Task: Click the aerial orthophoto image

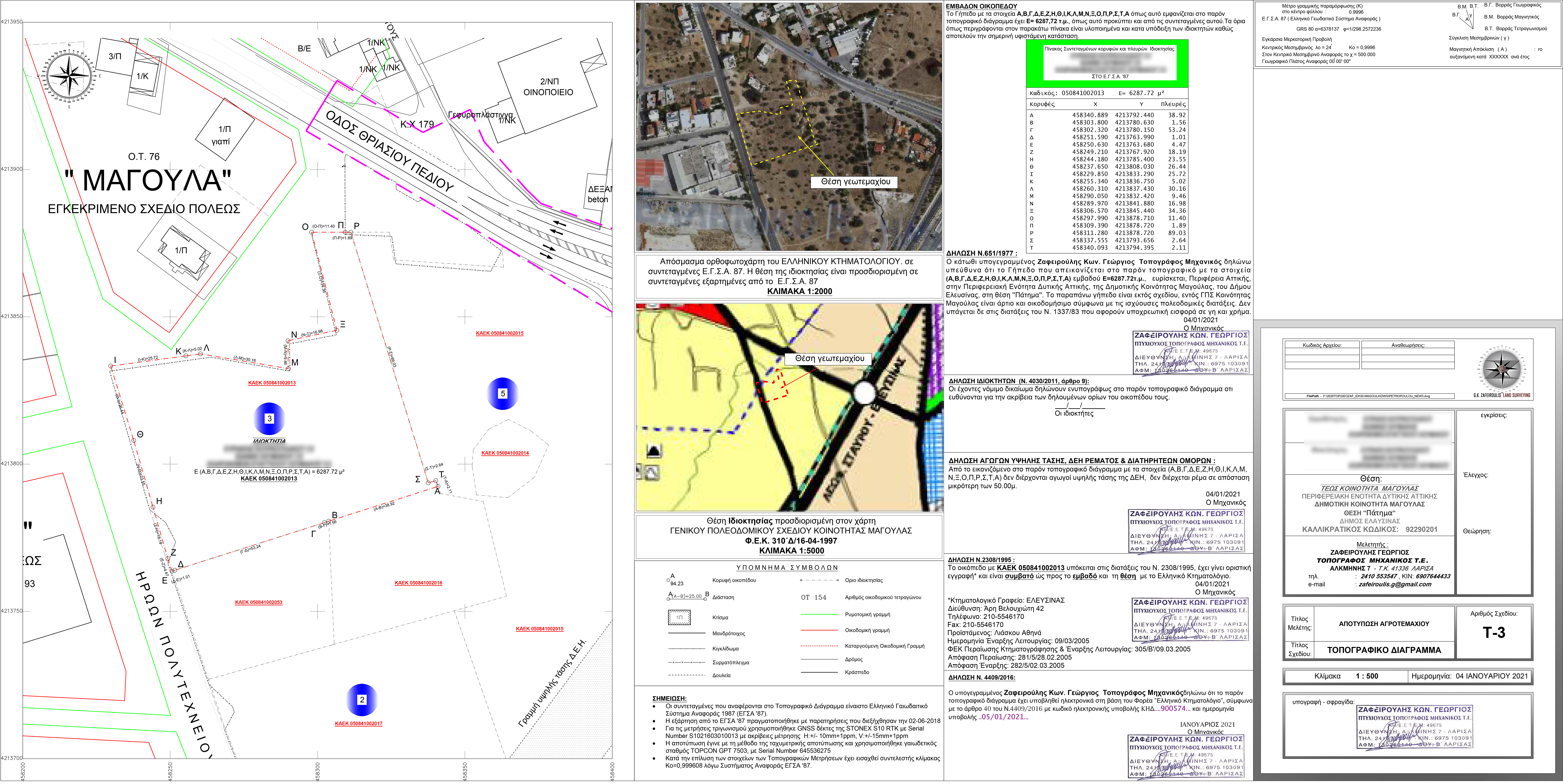Action: [x=789, y=127]
